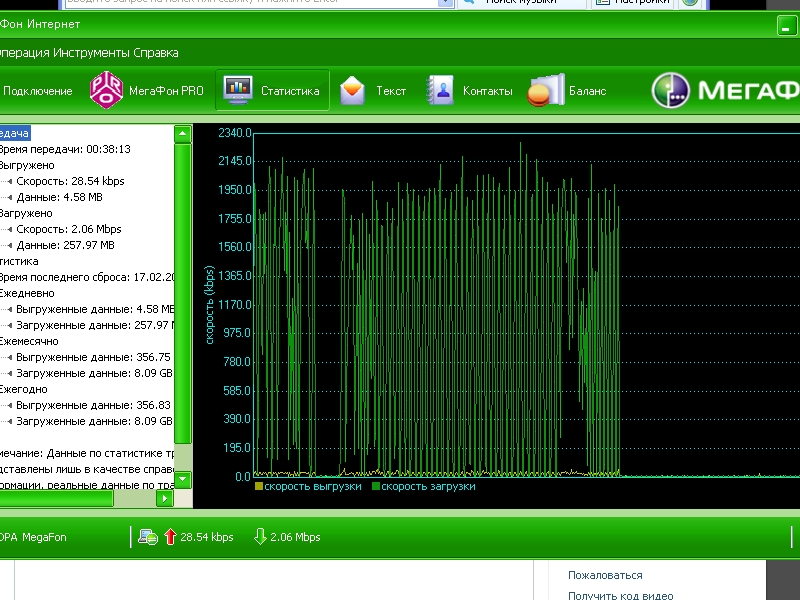This screenshot has width=800, height=600.
Task: Click the red upload arrow in status bar
Action: 170,537
